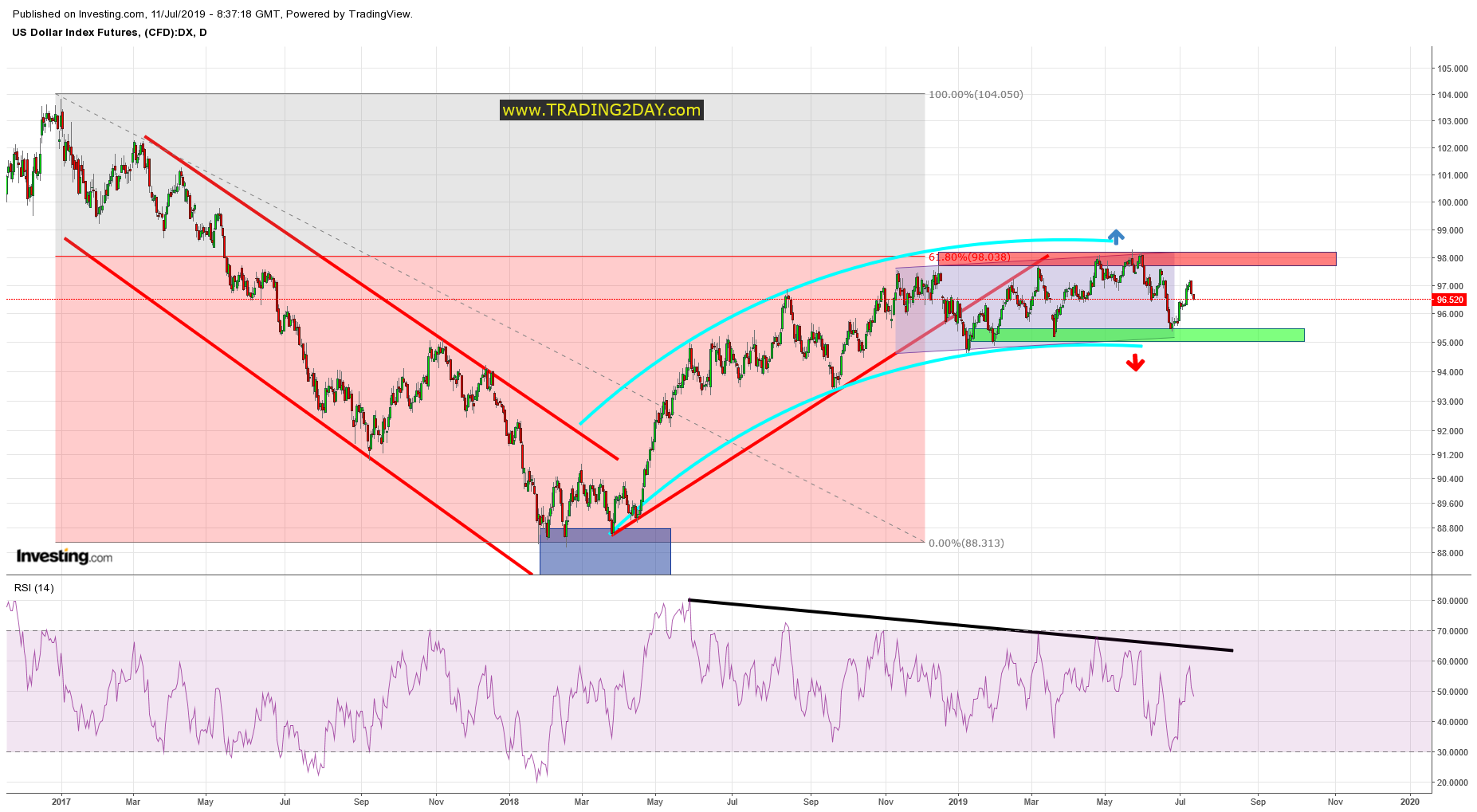Click the red down arrow below support zone

(1135, 363)
